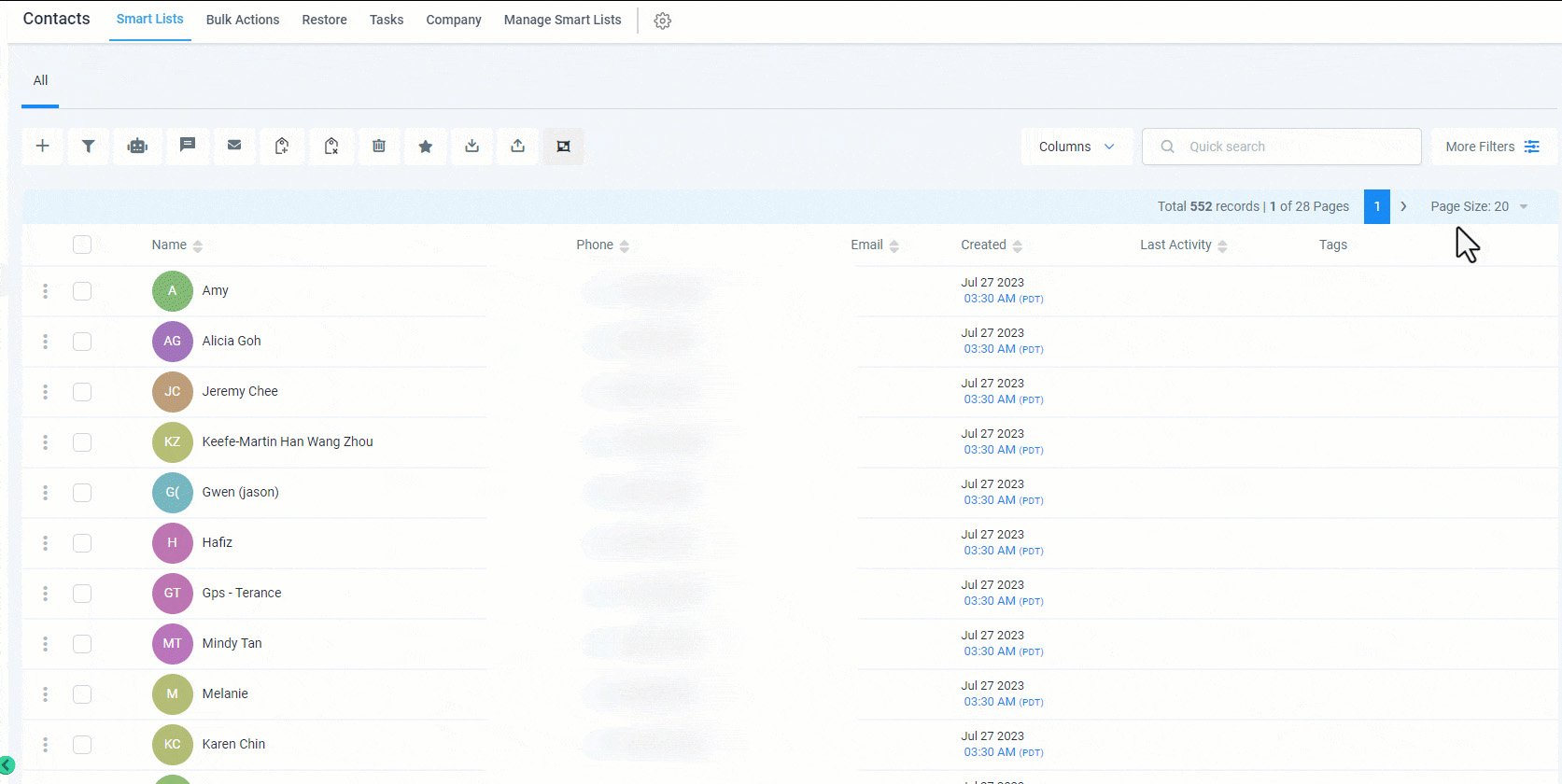Click the green arrow at bottom-left corner
This screenshot has width=1562, height=784.
tap(7, 765)
